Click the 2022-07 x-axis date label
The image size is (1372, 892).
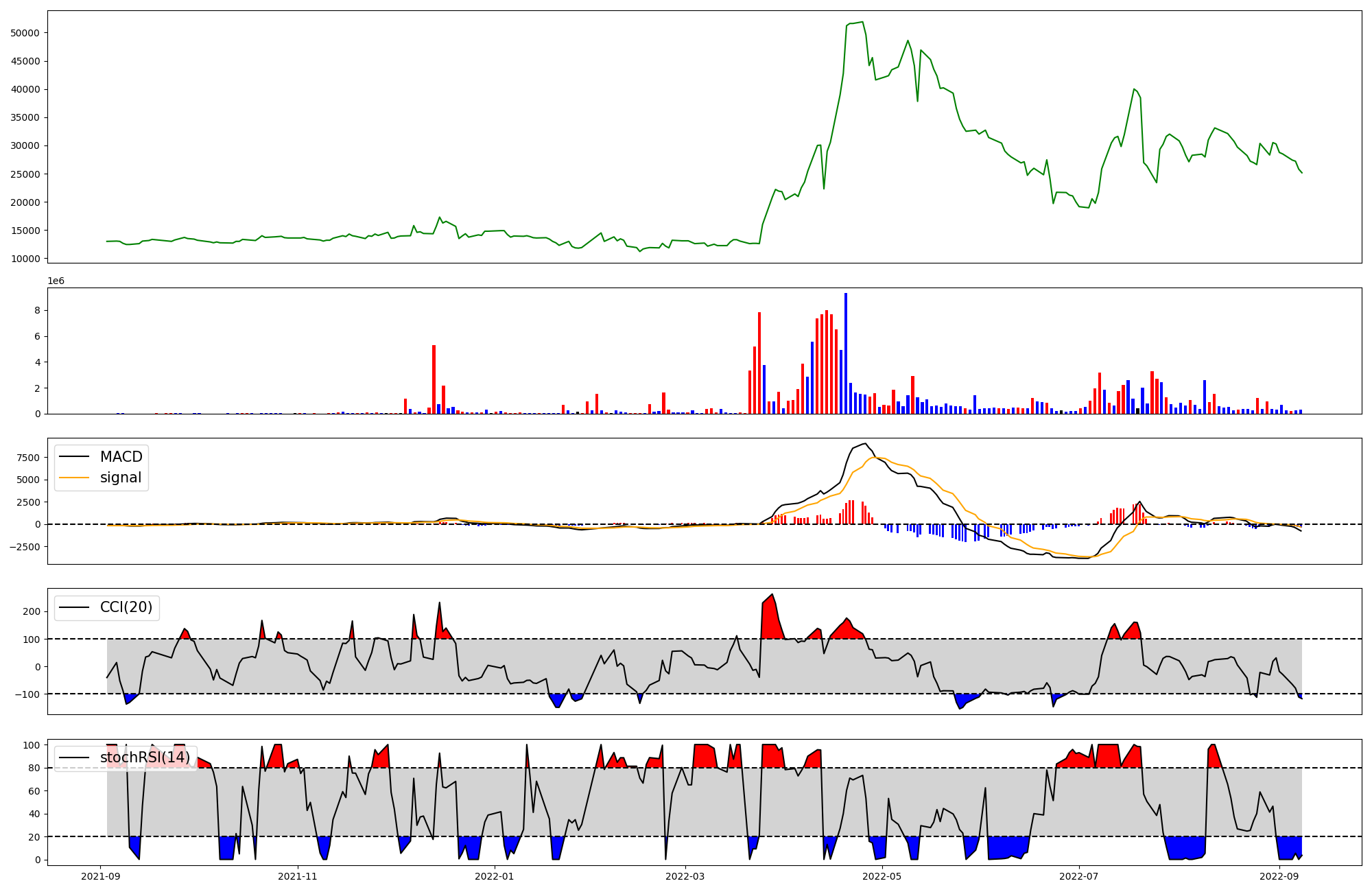point(1078,876)
